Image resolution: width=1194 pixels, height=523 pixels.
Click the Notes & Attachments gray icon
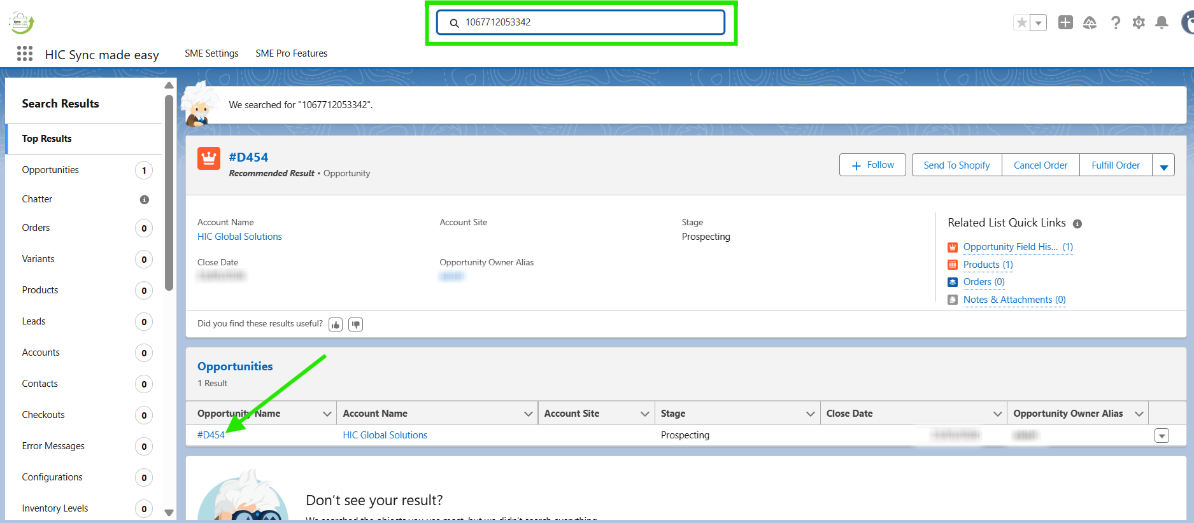tap(953, 300)
